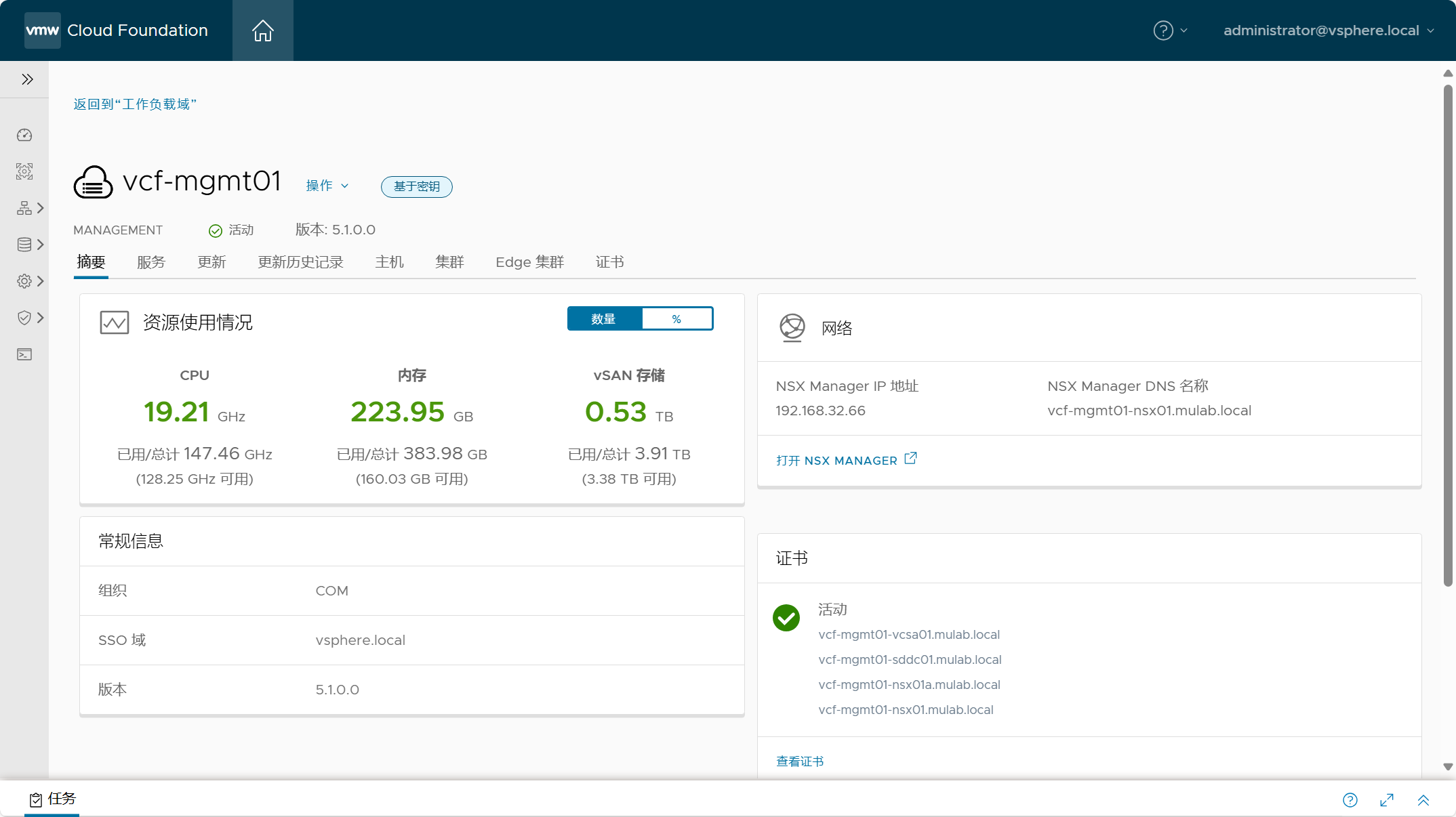Click the page vertical scrollbar
This screenshot has height=817, width=1456.
pos(1448,335)
